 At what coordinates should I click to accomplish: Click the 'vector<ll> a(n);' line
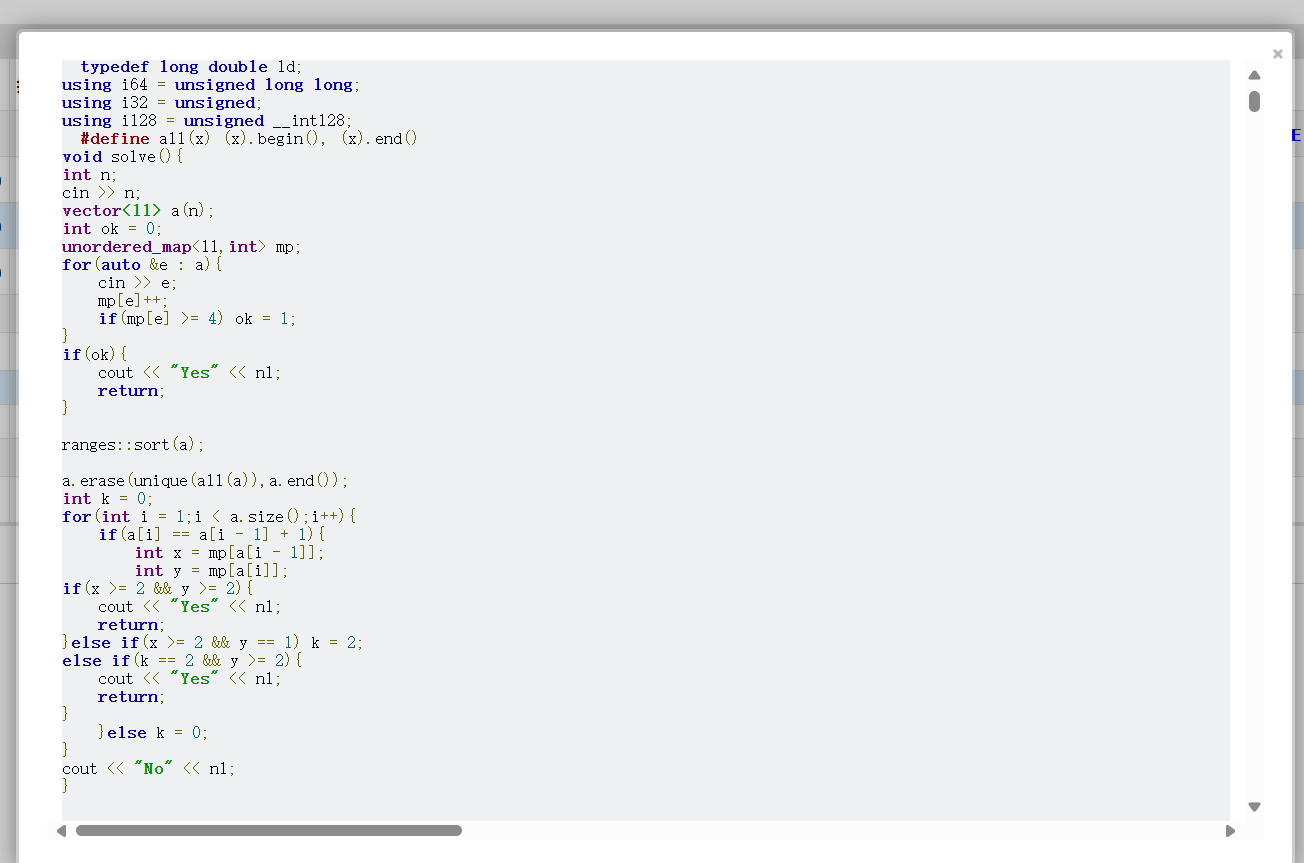click(x=138, y=211)
